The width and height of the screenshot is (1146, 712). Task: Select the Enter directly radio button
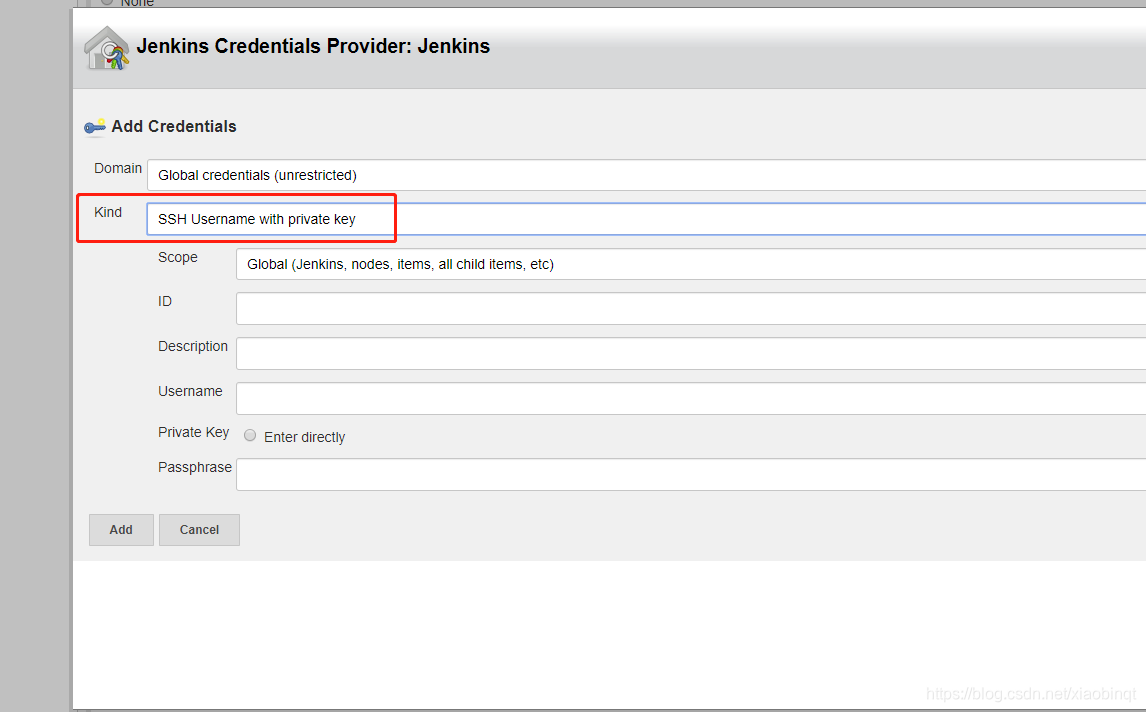[x=250, y=436]
